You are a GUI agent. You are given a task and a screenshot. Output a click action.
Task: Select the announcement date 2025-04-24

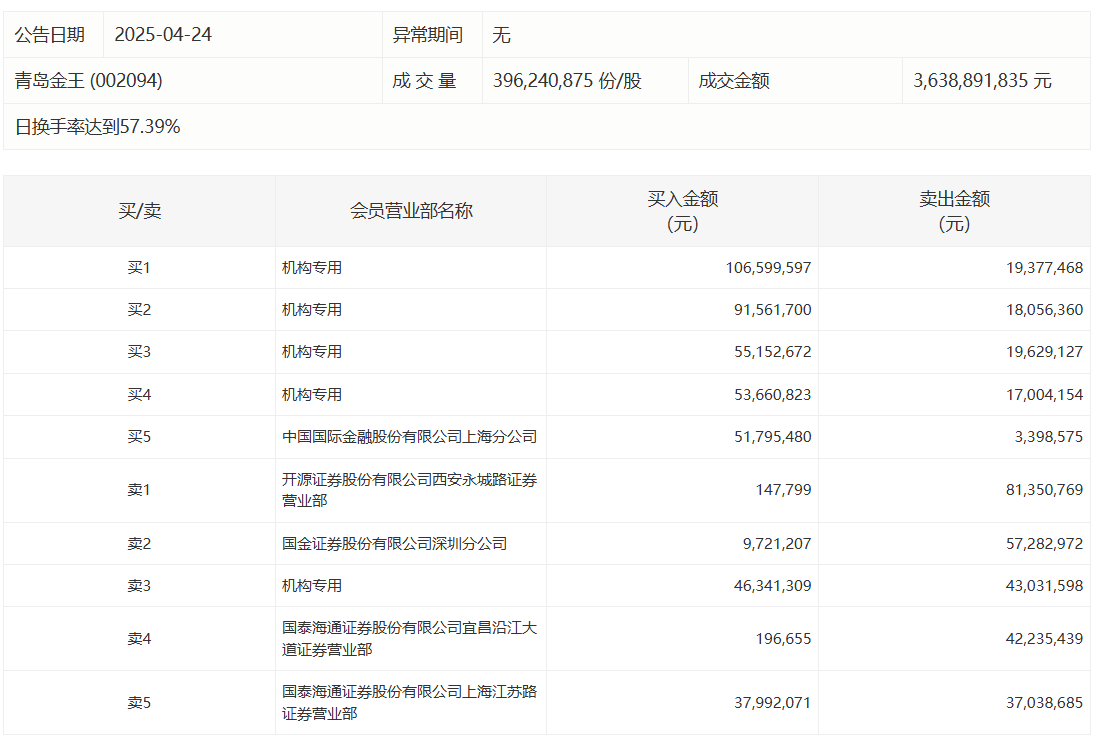[163, 35]
